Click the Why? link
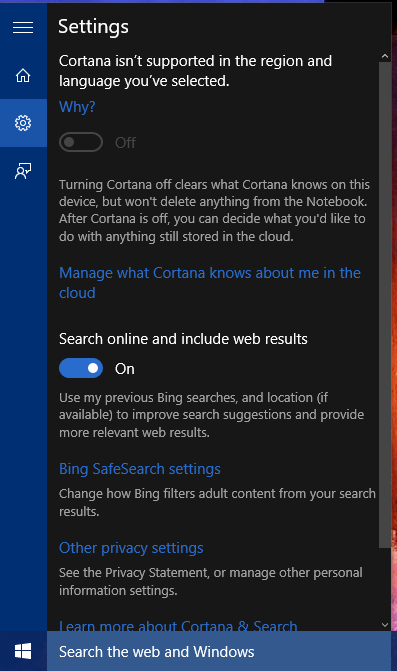397x671 pixels. [77, 107]
